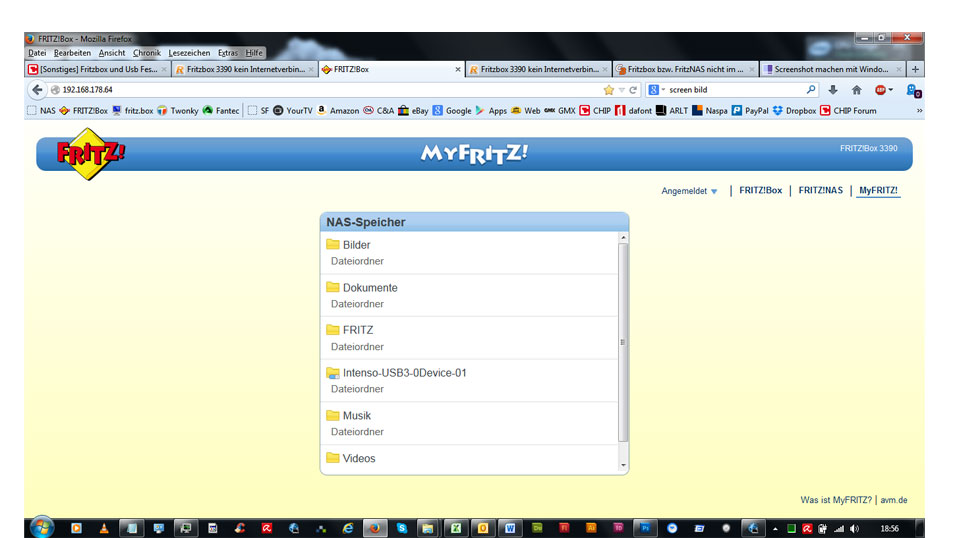Open the FRITZ!Box bookmark

pos(84,111)
